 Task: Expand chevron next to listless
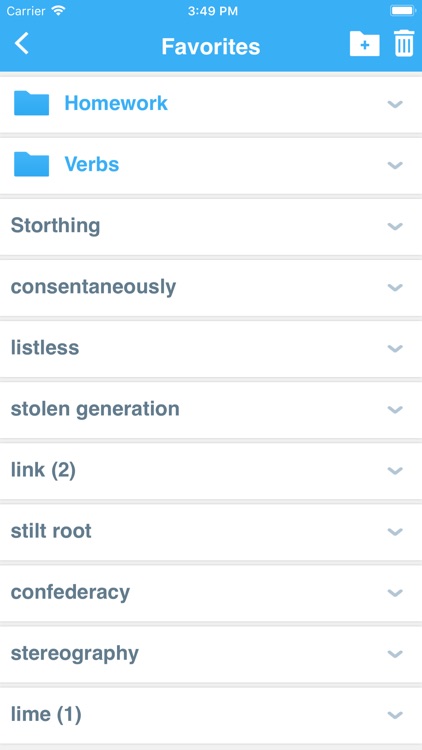tap(395, 348)
